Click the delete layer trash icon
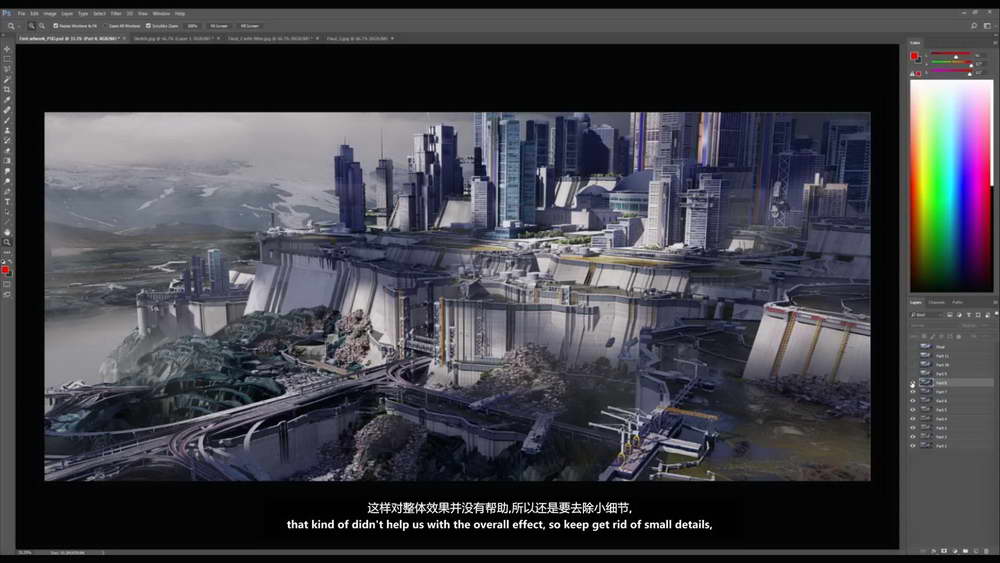1000x563 pixels. click(x=986, y=550)
